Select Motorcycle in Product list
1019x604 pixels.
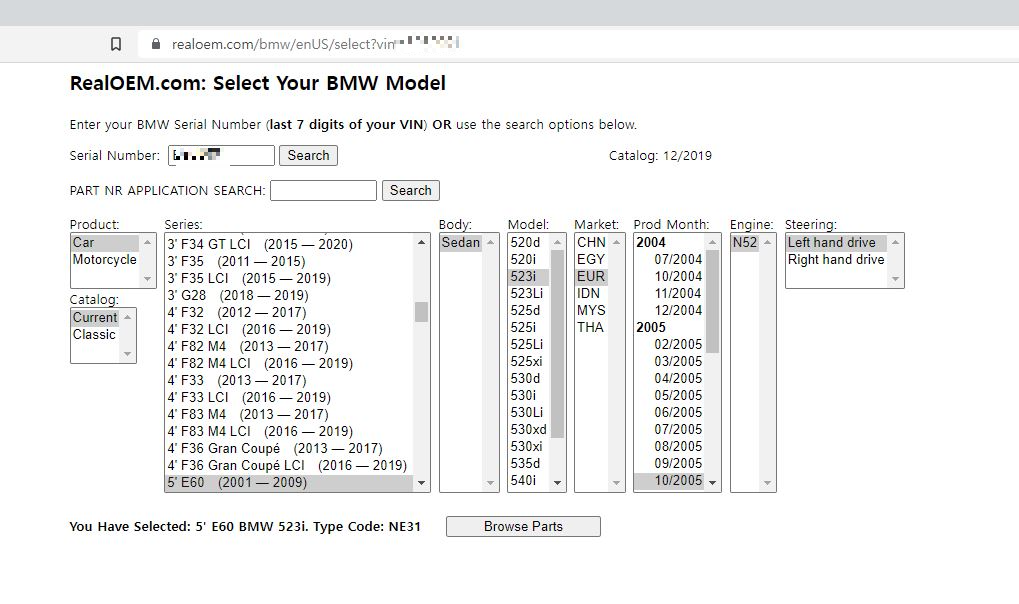coord(105,259)
